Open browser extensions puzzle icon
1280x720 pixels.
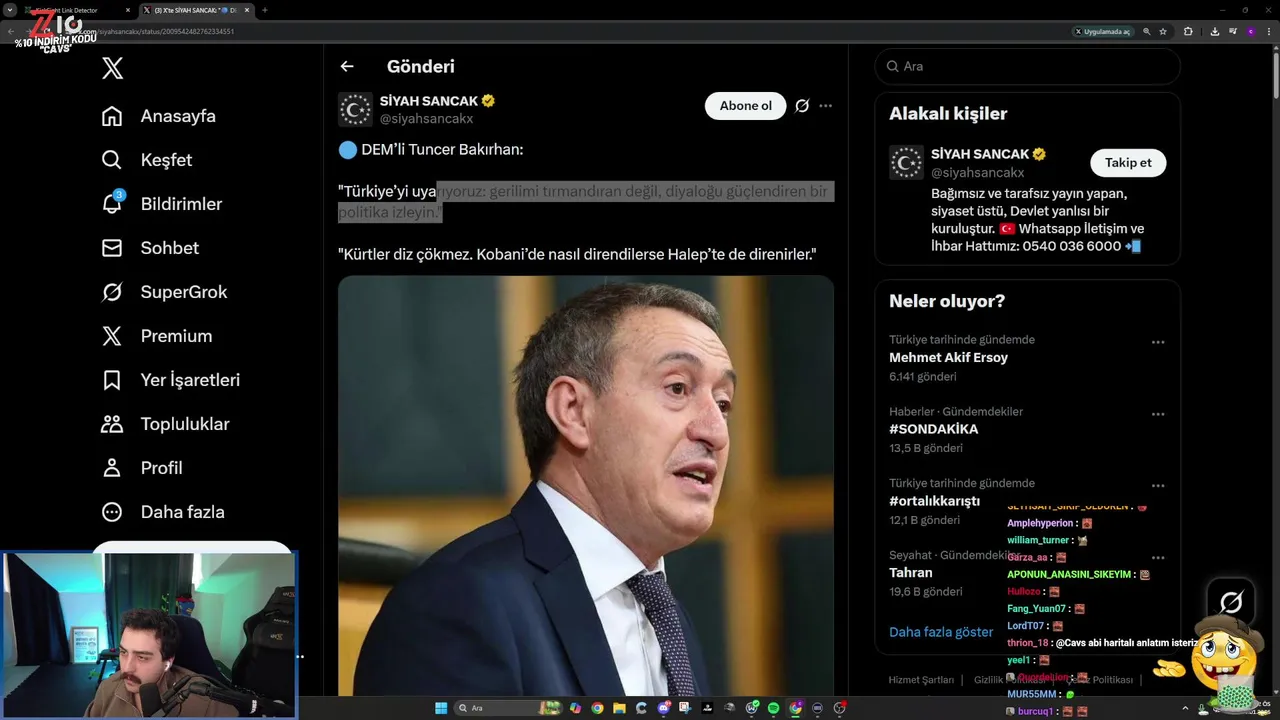(x=1188, y=32)
